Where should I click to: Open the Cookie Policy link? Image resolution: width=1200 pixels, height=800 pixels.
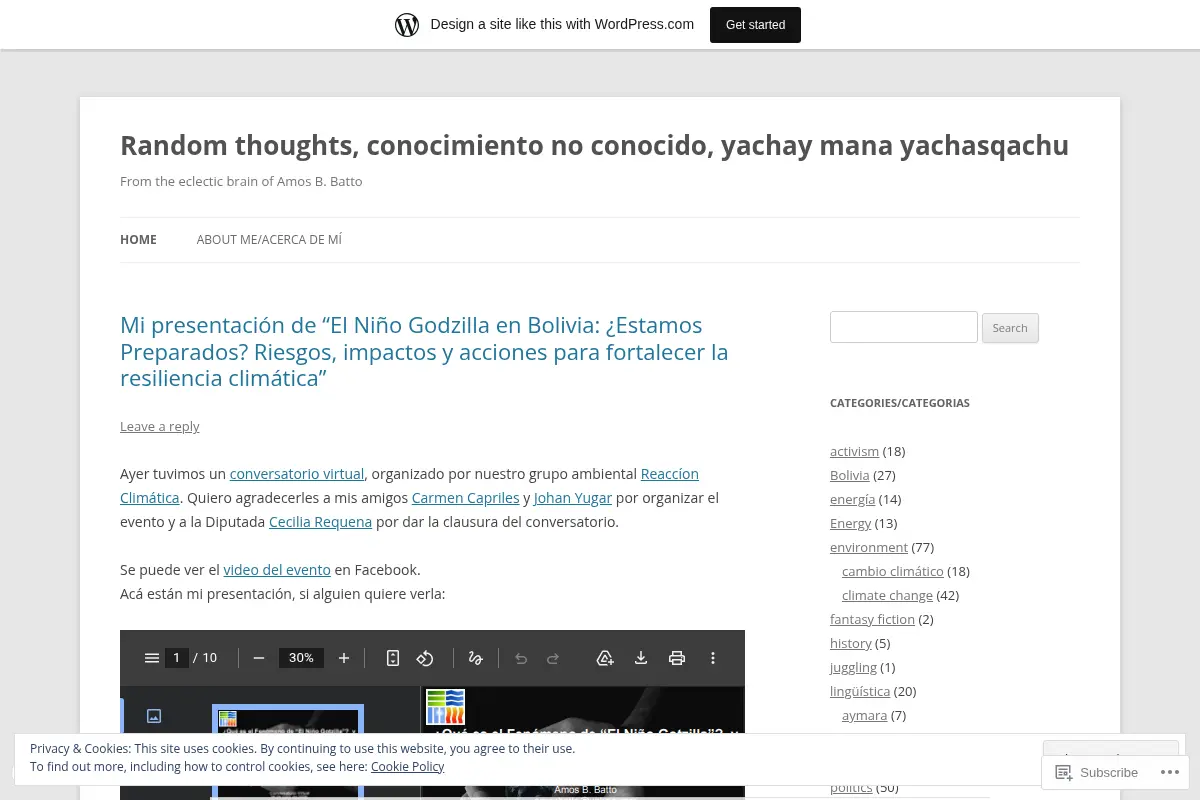[x=407, y=767]
